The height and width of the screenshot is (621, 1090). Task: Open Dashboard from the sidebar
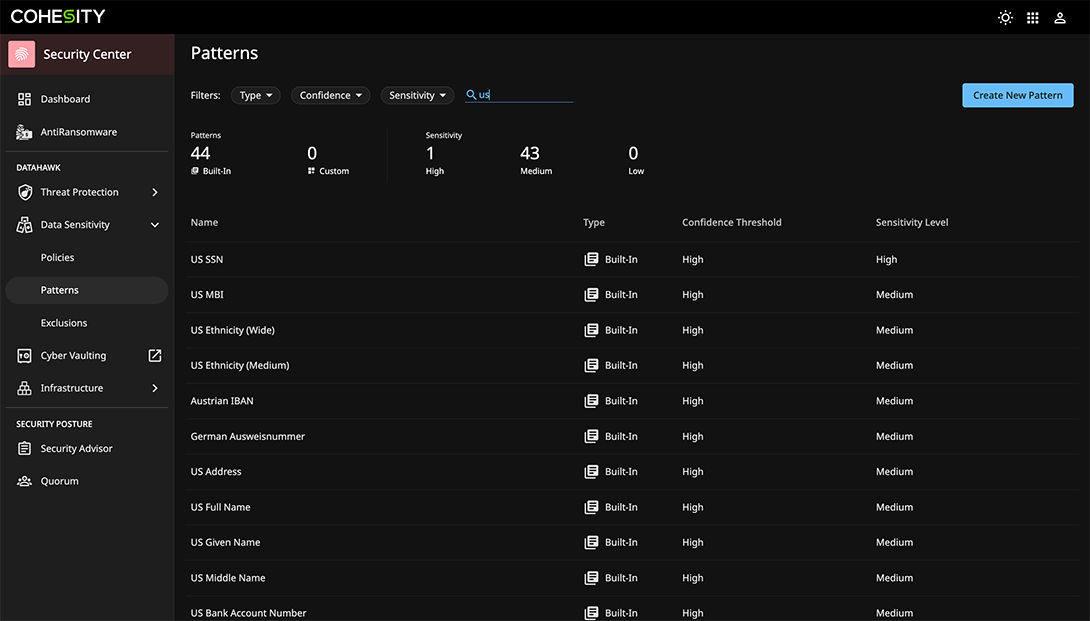[x=65, y=99]
